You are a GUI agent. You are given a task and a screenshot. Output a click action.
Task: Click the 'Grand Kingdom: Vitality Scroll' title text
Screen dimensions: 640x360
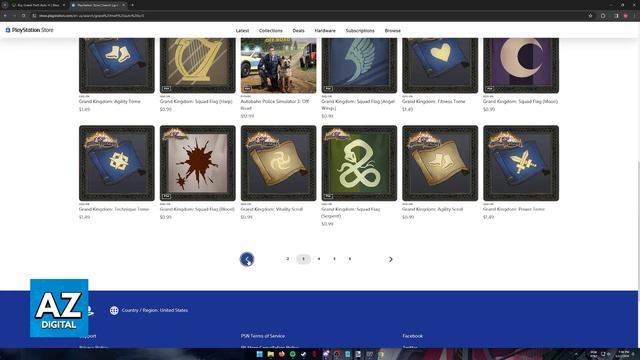click(x=271, y=209)
